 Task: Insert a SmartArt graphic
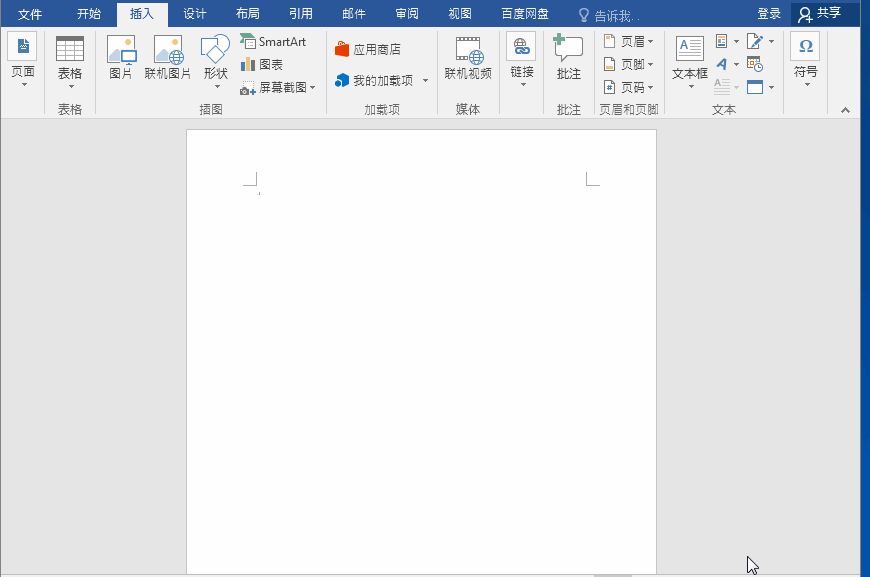tap(274, 42)
